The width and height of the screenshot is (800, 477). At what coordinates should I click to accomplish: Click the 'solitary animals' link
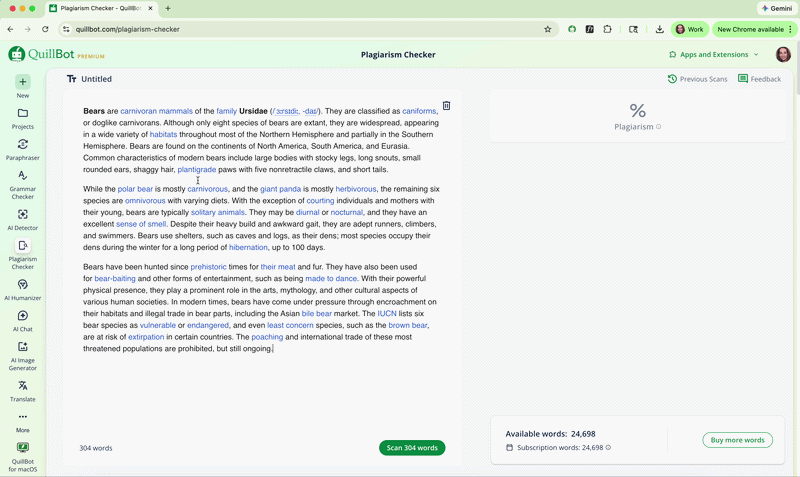(x=217, y=212)
